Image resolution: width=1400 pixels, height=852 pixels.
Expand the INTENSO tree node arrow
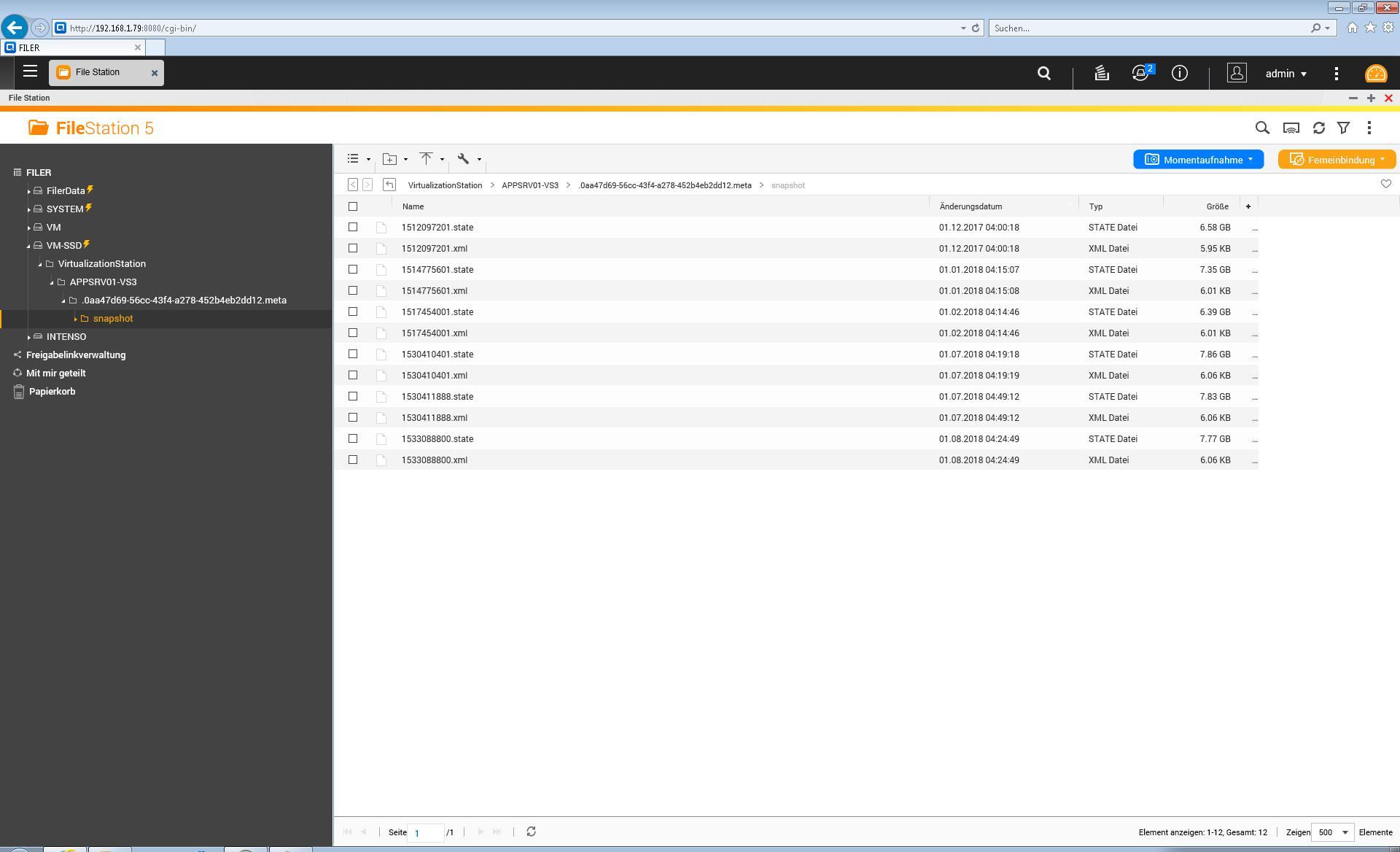28,337
